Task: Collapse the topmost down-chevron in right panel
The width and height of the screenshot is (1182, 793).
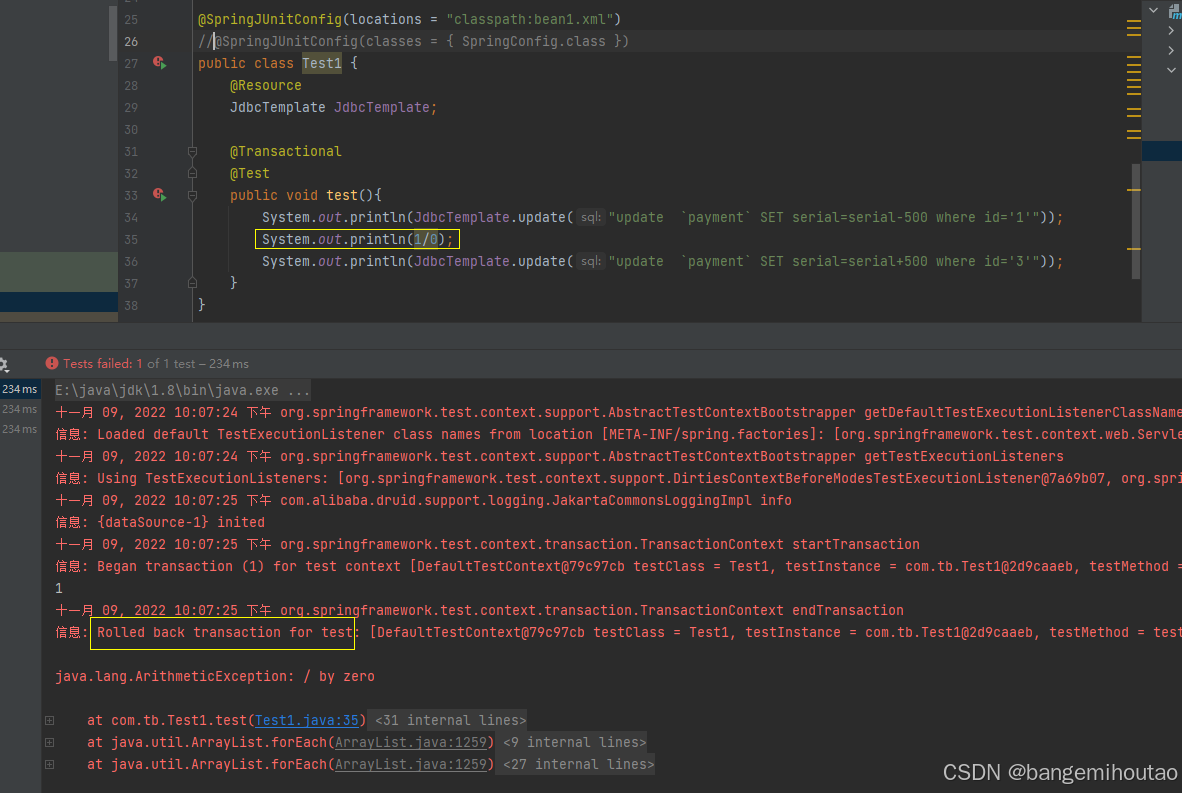Action: pos(1153,10)
